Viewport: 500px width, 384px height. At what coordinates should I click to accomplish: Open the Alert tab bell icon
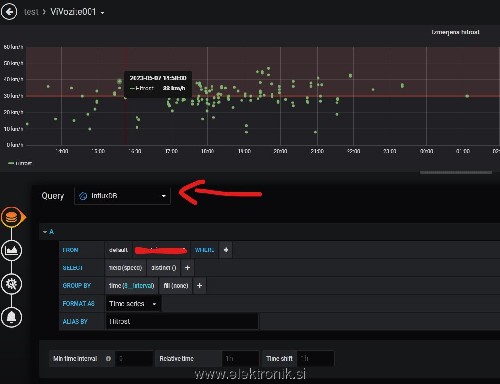tap(12, 317)
